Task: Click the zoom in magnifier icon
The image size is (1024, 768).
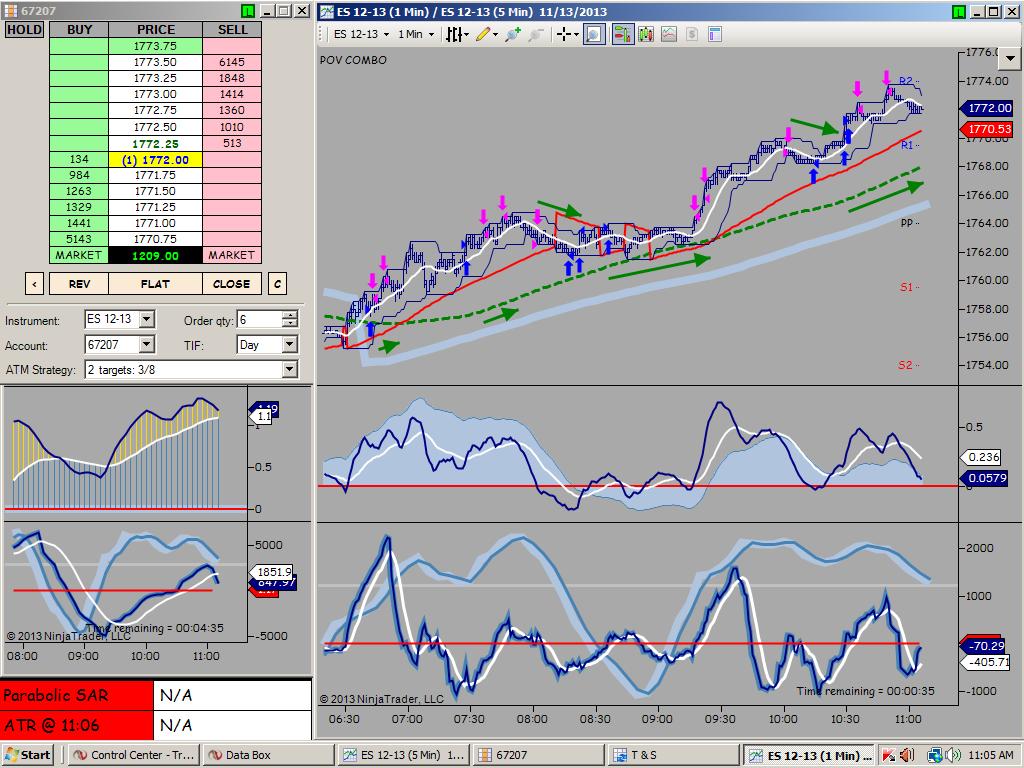Action: [513, 35]
